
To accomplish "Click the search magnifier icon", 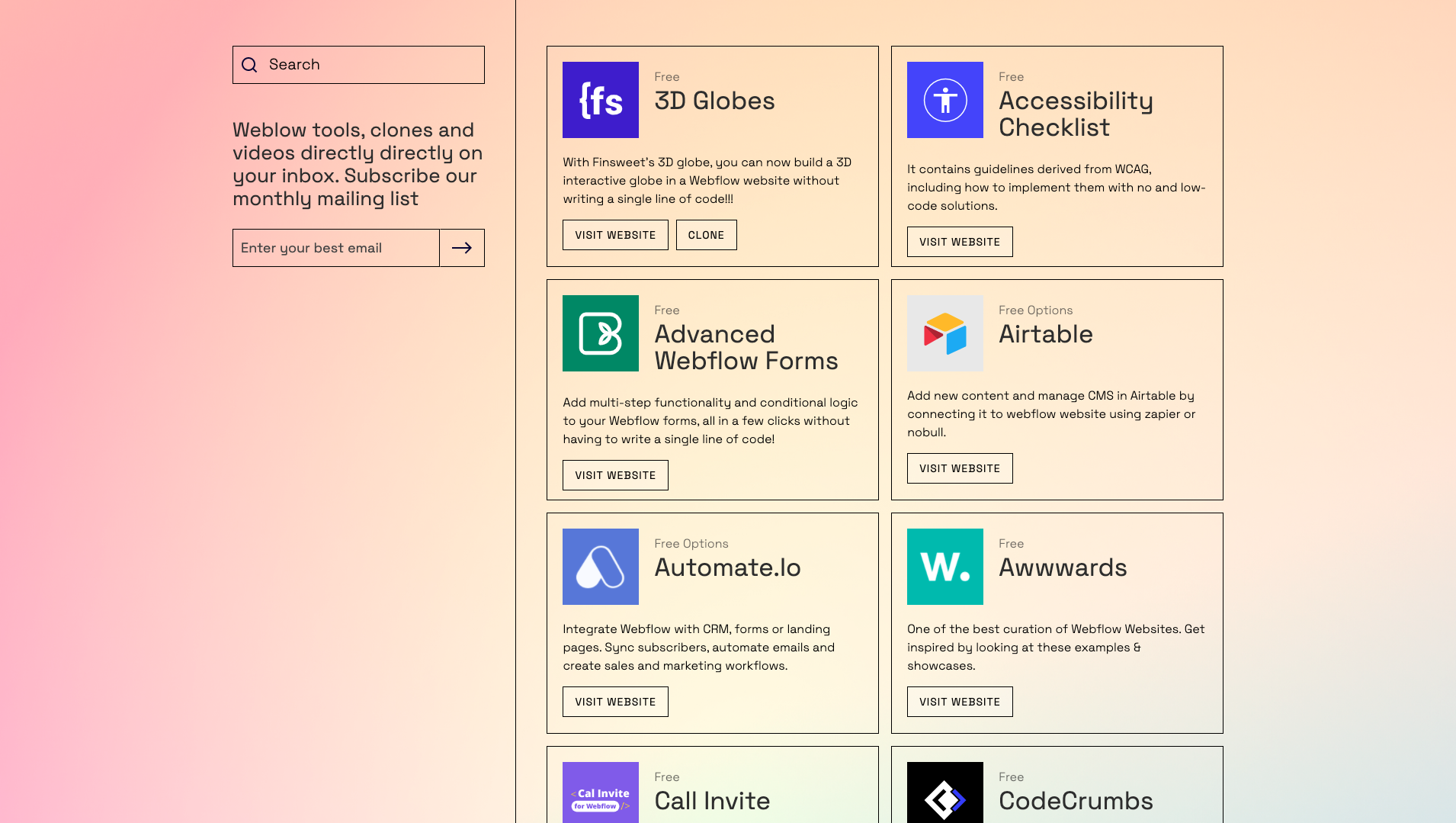I will 249,65.
